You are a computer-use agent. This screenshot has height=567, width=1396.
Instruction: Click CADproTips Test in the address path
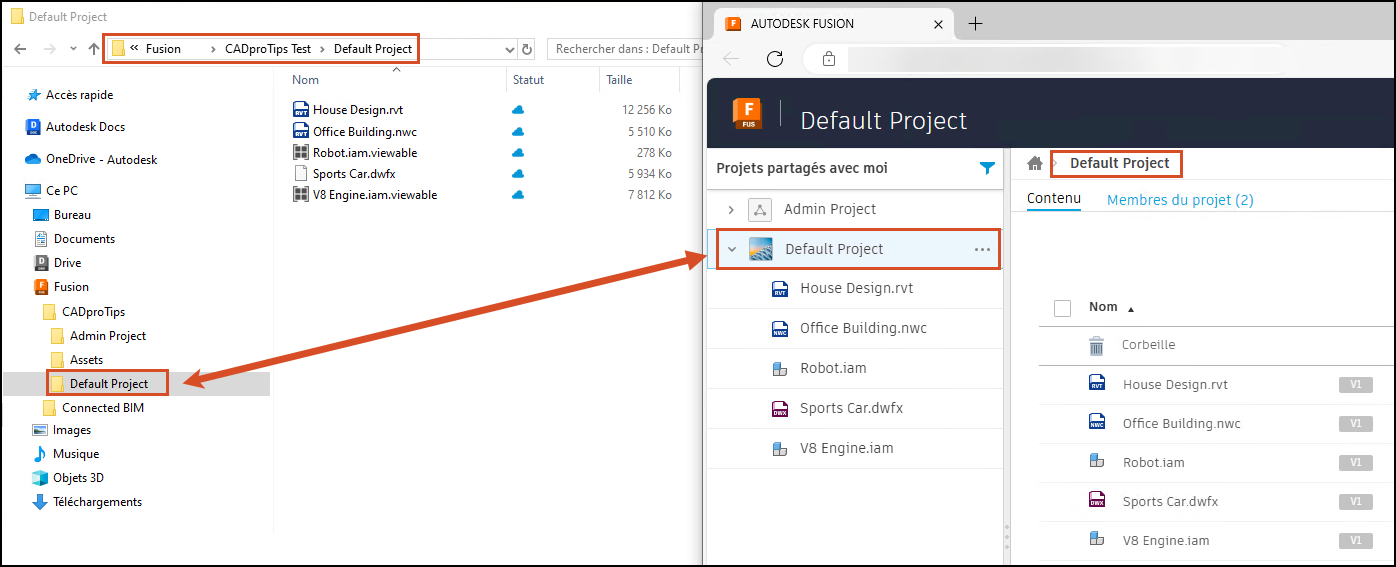[268, 49]
